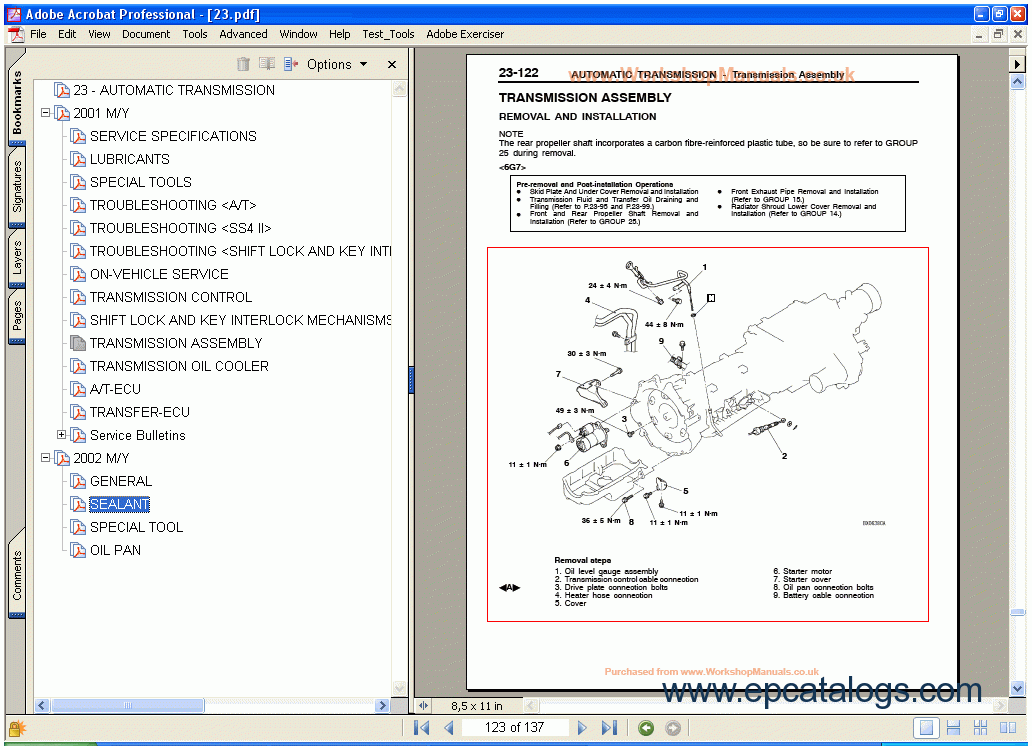Click the expand current bookmark icon
This screenshot has width=1032, height=746.
point(290,64)
